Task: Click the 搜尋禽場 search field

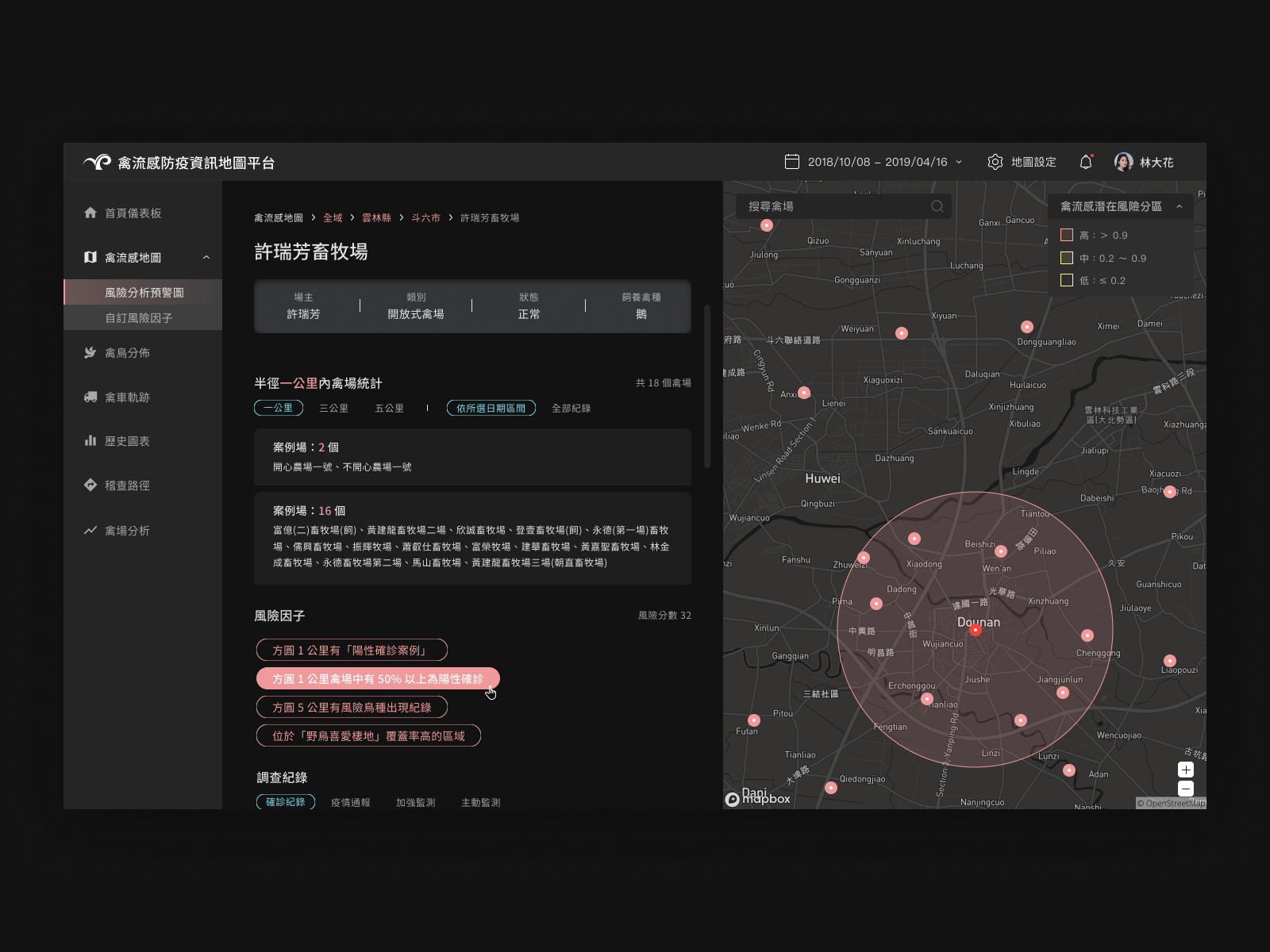Action: click(x=844, y=206)
